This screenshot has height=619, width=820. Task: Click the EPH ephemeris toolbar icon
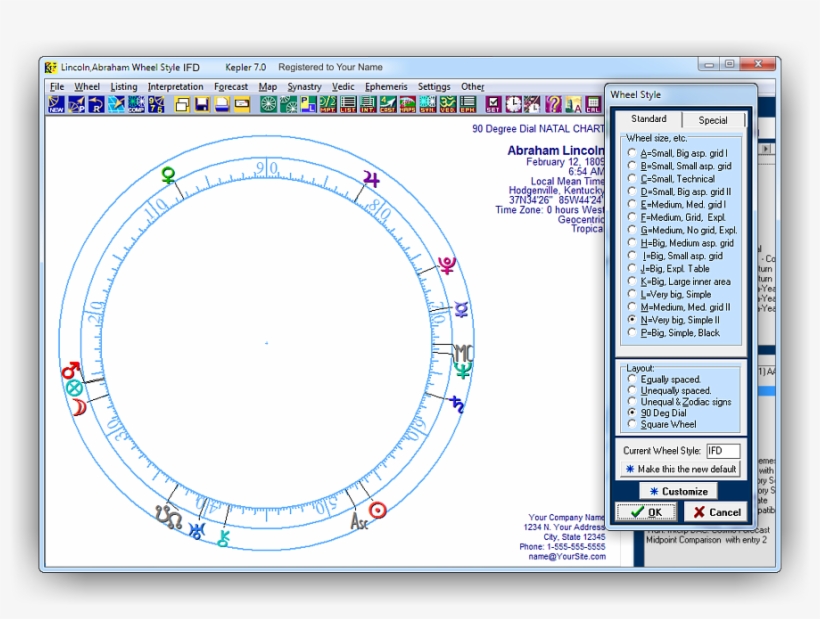click(x=467, y=104)
